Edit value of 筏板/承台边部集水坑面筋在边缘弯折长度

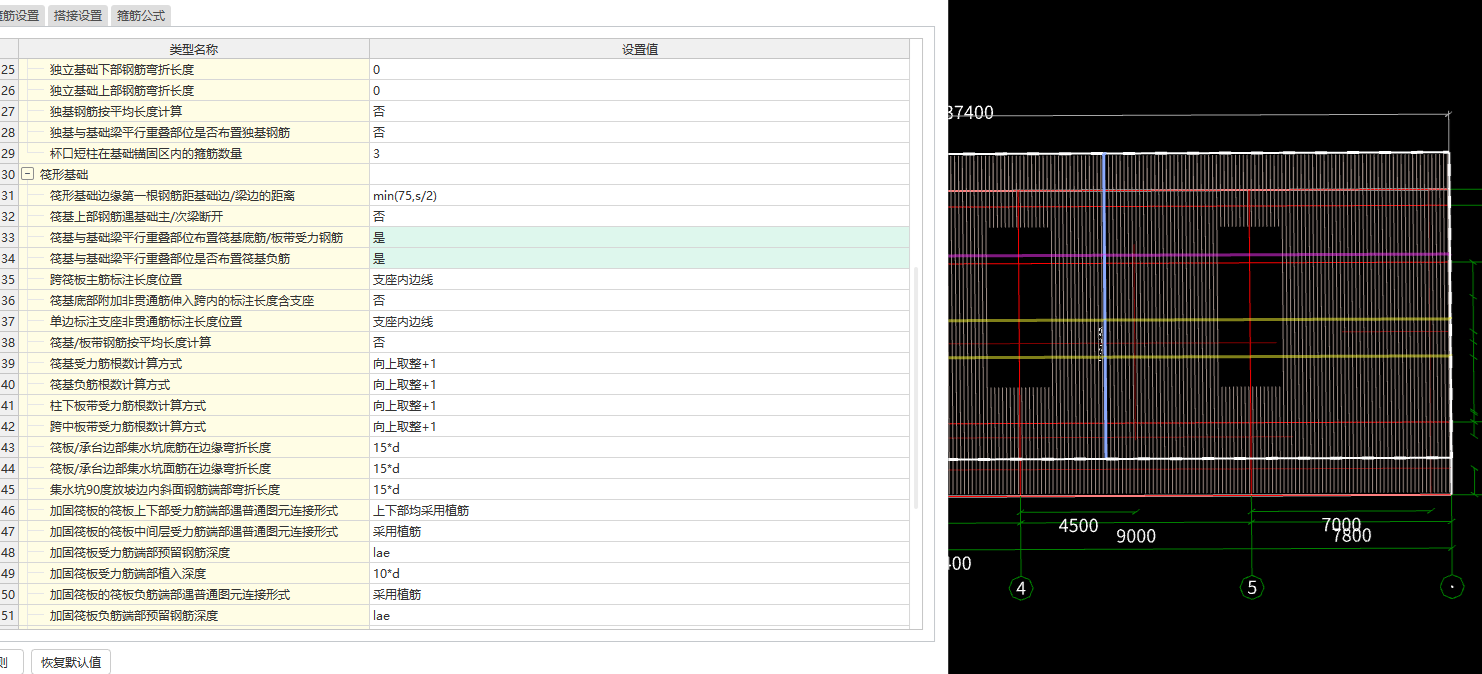pos(640,469)
